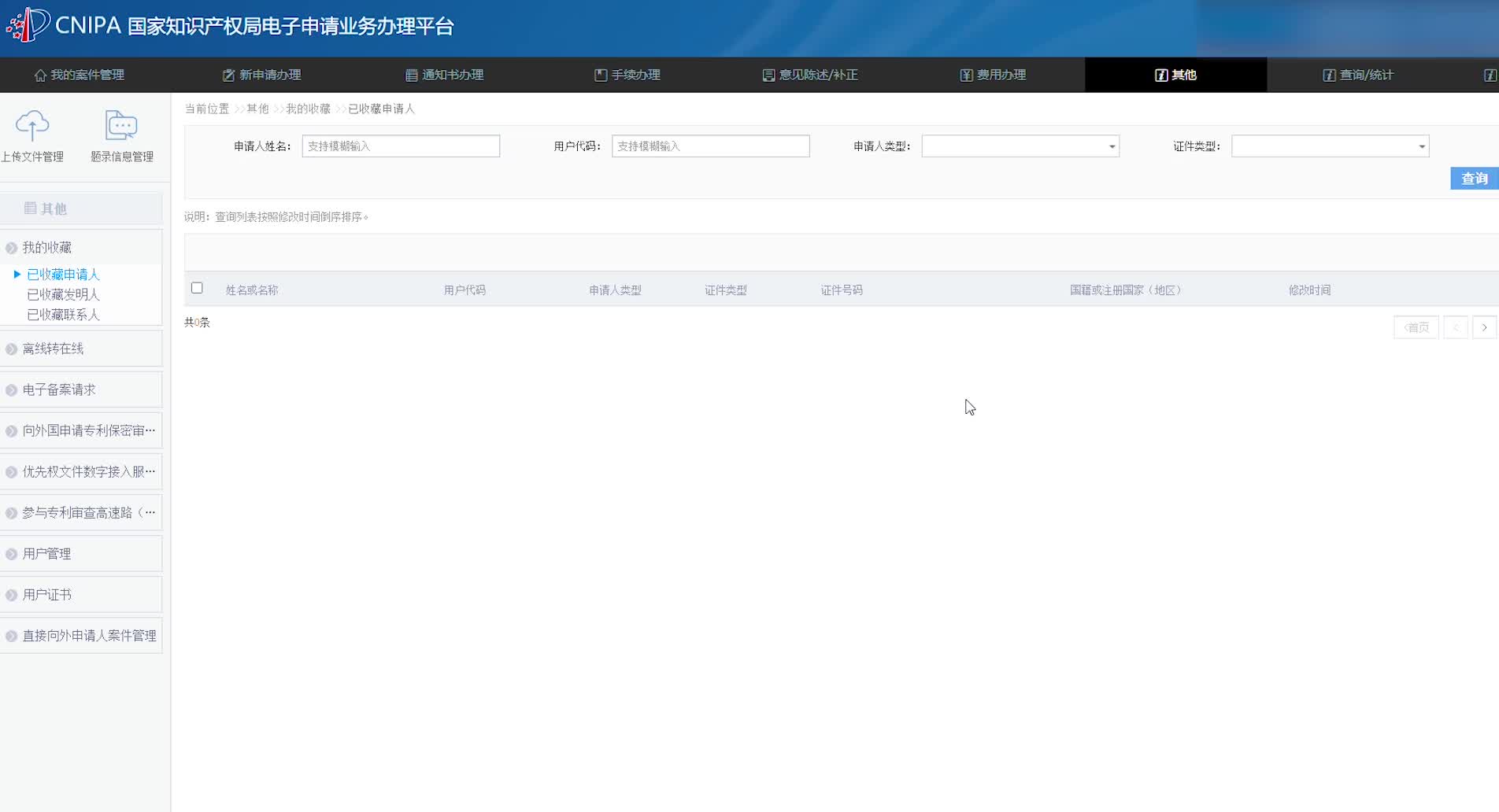Image resolution: width=1499 pixels, height=812 pixels.
Task: Click the 用户代码 input field
Action: point(711,146)
